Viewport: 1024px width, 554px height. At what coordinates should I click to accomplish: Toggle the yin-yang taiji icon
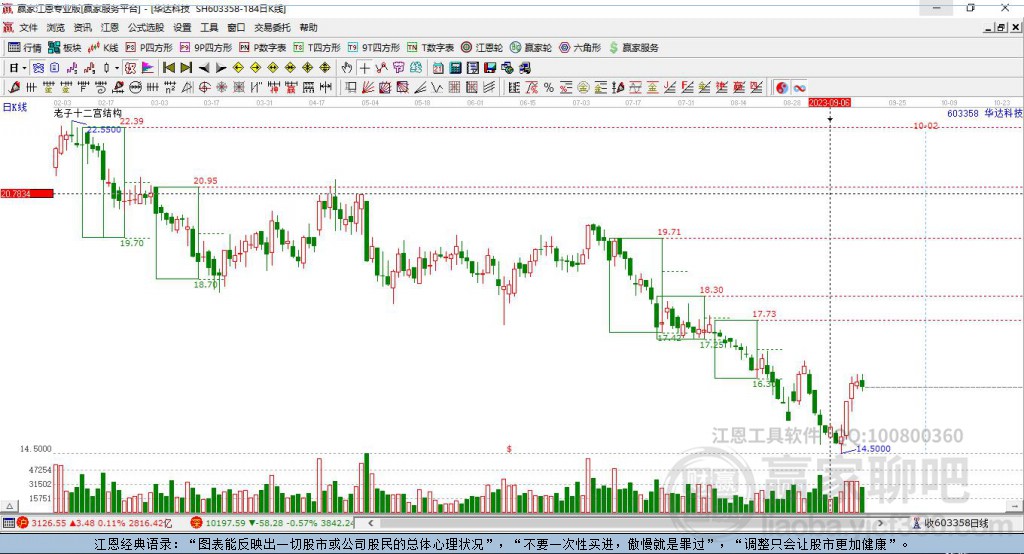(x=782, y=88)
